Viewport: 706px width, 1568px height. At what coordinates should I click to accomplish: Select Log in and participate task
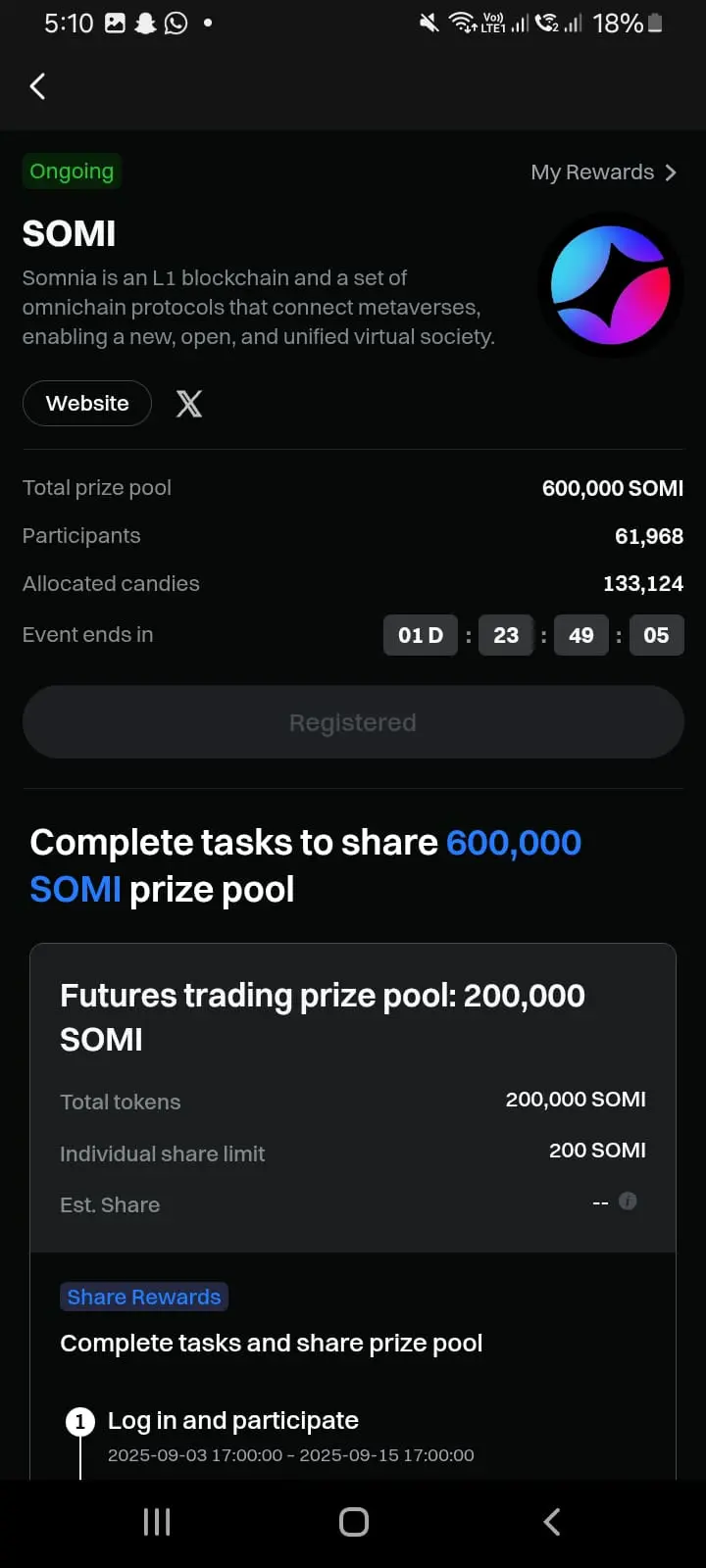tap(233, 1420)
